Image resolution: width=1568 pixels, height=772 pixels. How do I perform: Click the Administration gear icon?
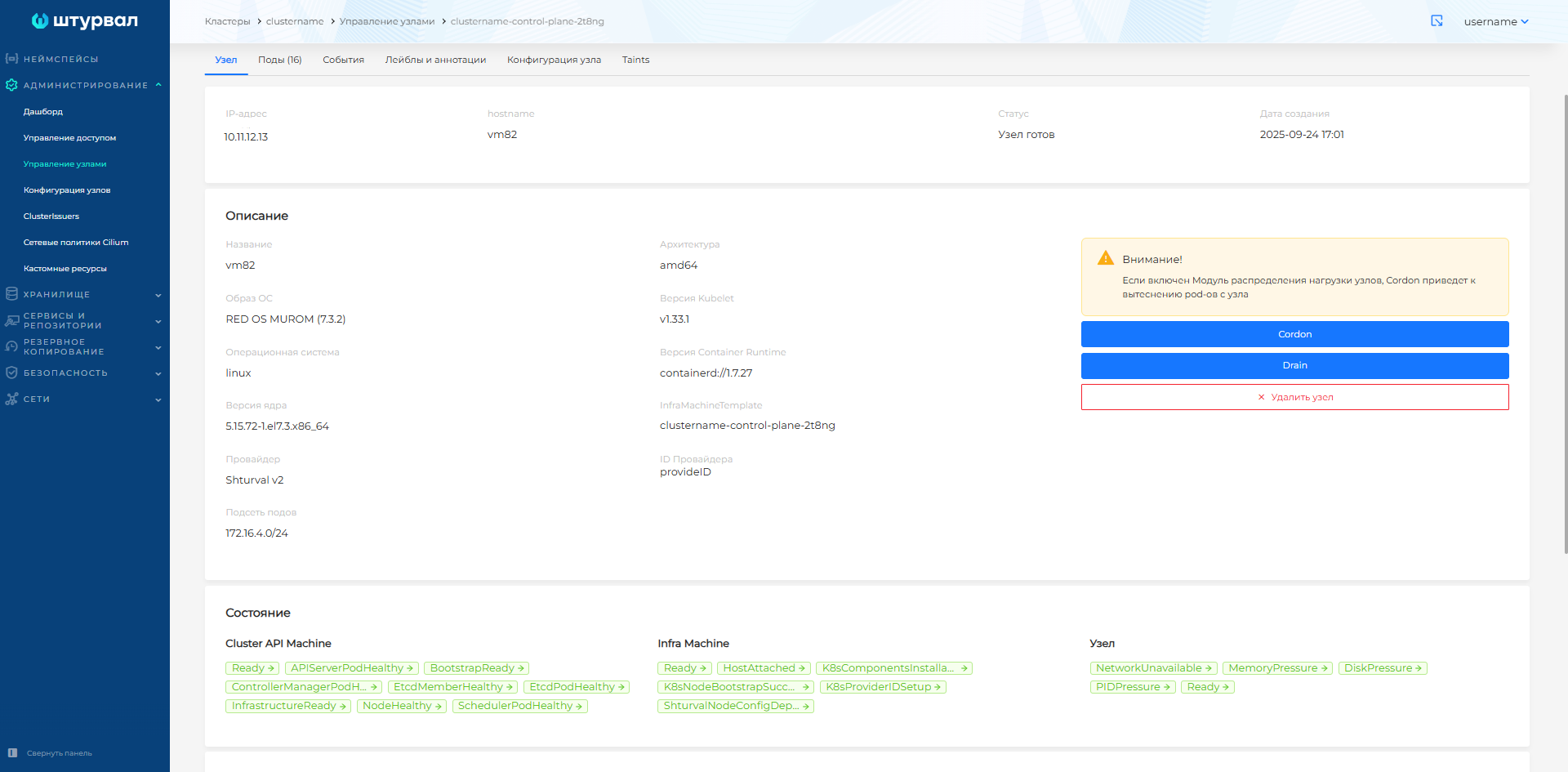point(11,85)
